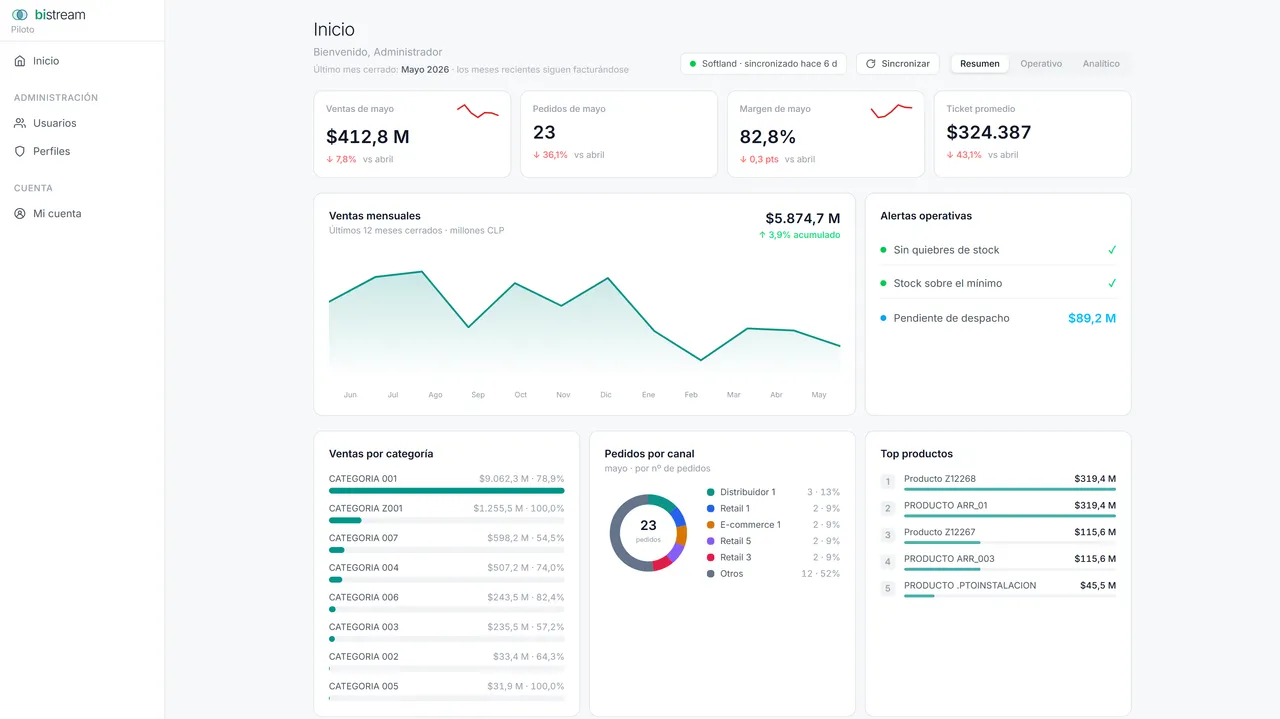Screen dimensions: 1280x719
Task: Click the CATEGORIA 007 row label
Action: (363, 538)
